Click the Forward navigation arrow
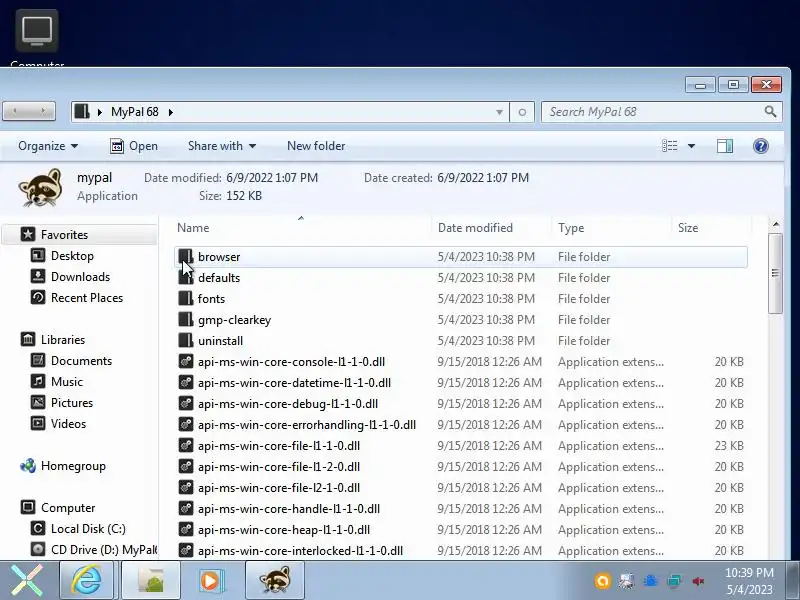The height and width of the screenshot is (600, 800). 43,111
